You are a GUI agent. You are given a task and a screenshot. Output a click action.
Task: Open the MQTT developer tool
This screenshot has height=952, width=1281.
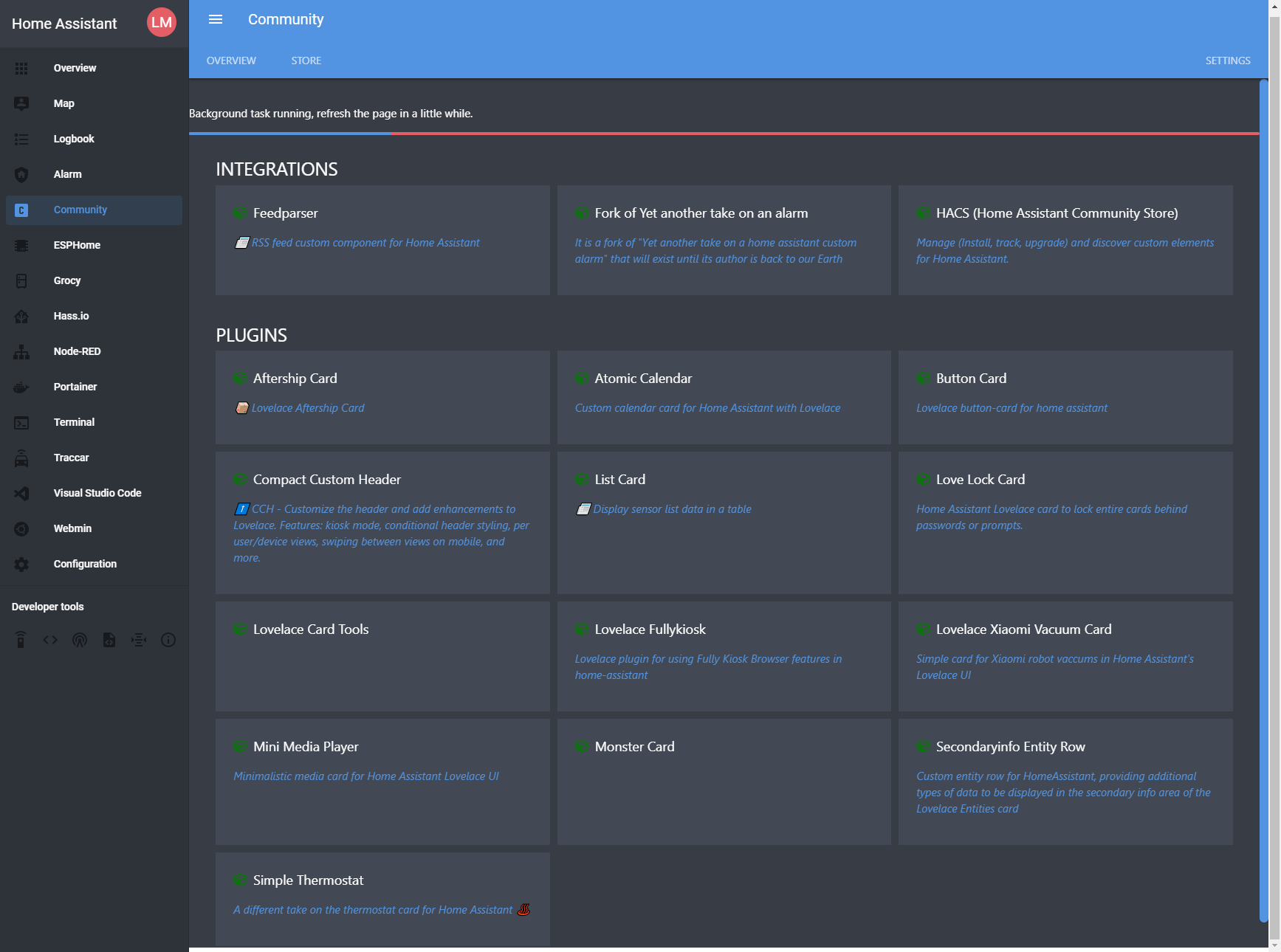point(139,640)
